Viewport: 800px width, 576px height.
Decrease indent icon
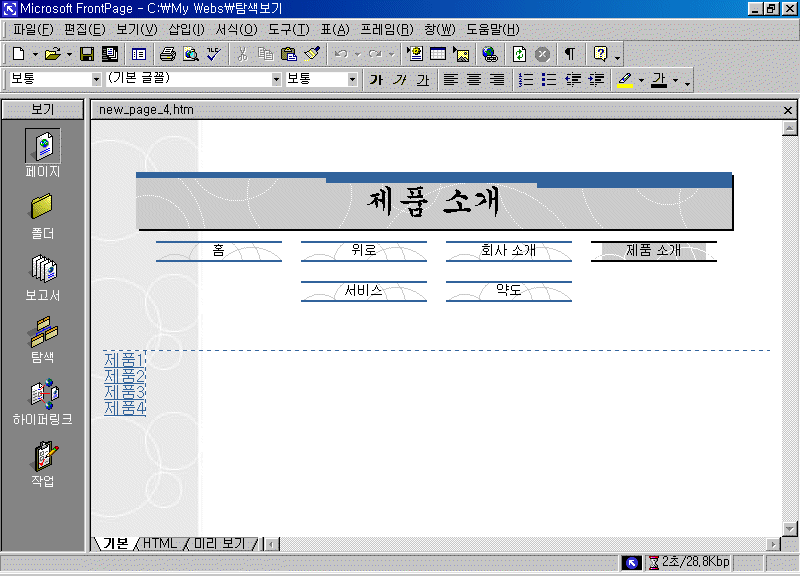572,80
